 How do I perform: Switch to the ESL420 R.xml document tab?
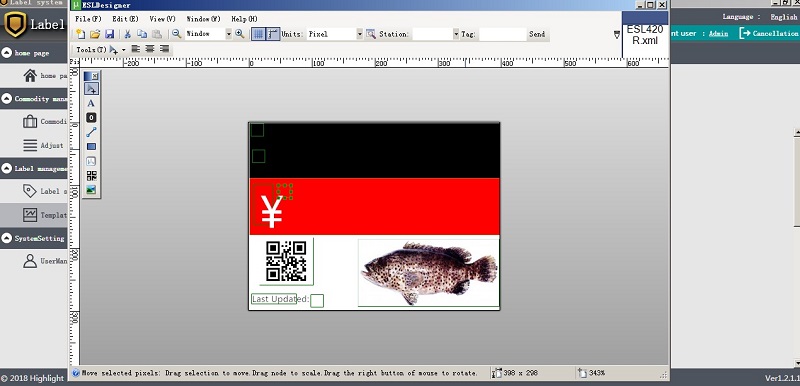click(645, 35)
